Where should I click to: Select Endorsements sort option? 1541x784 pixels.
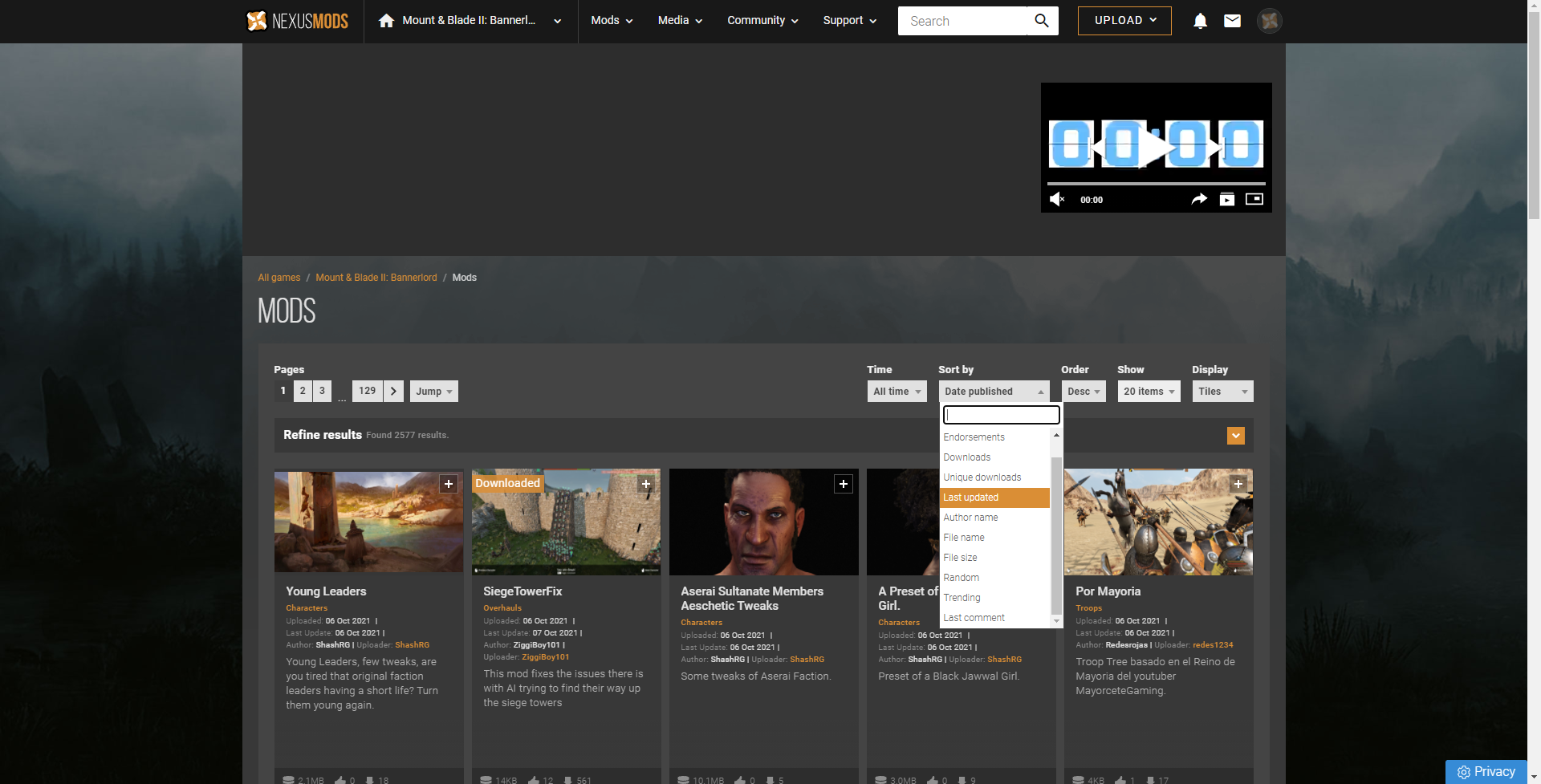(x=995, y=437)
